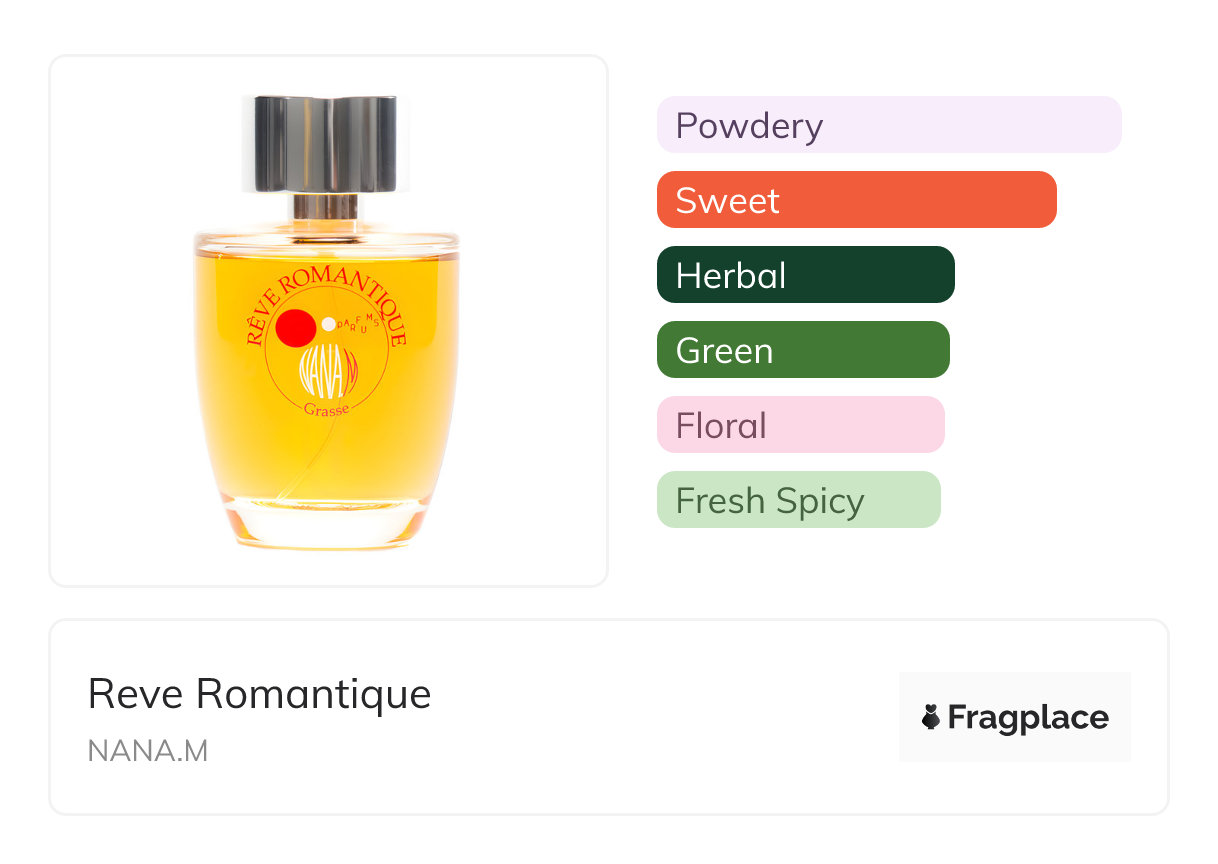This screenshot has width=1218, height=864.
Task: Open the Fragplace wordmark link
Action: coord(1028,717)
